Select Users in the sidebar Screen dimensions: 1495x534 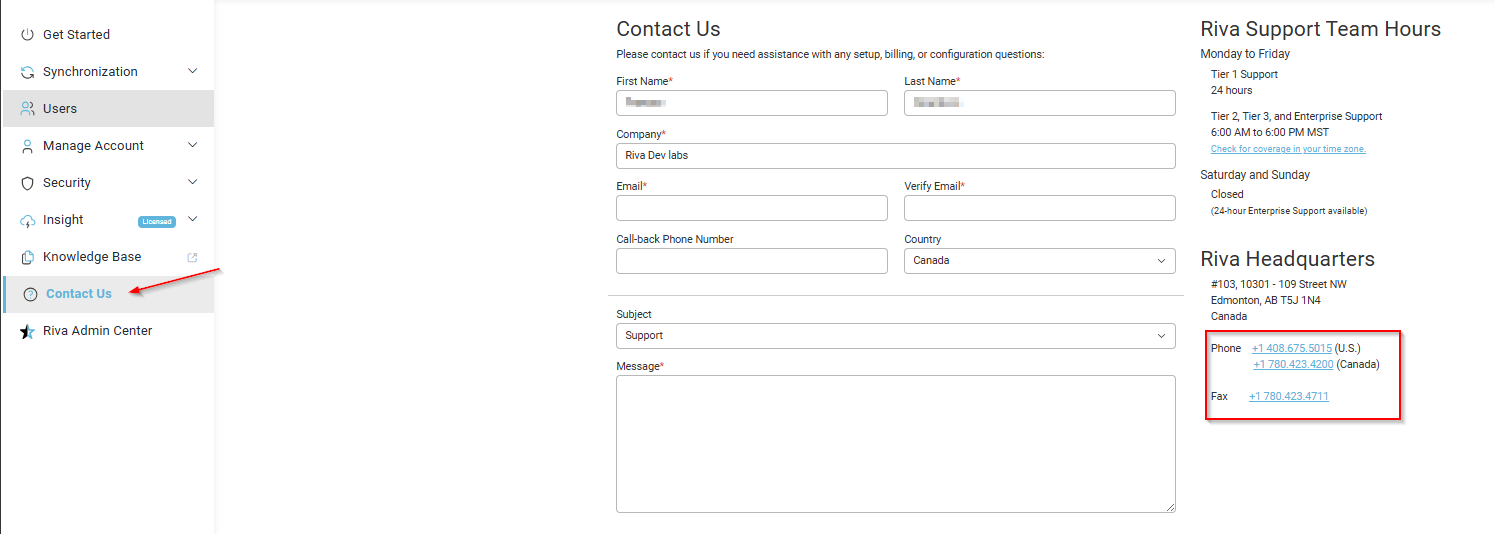pos(108,109)
